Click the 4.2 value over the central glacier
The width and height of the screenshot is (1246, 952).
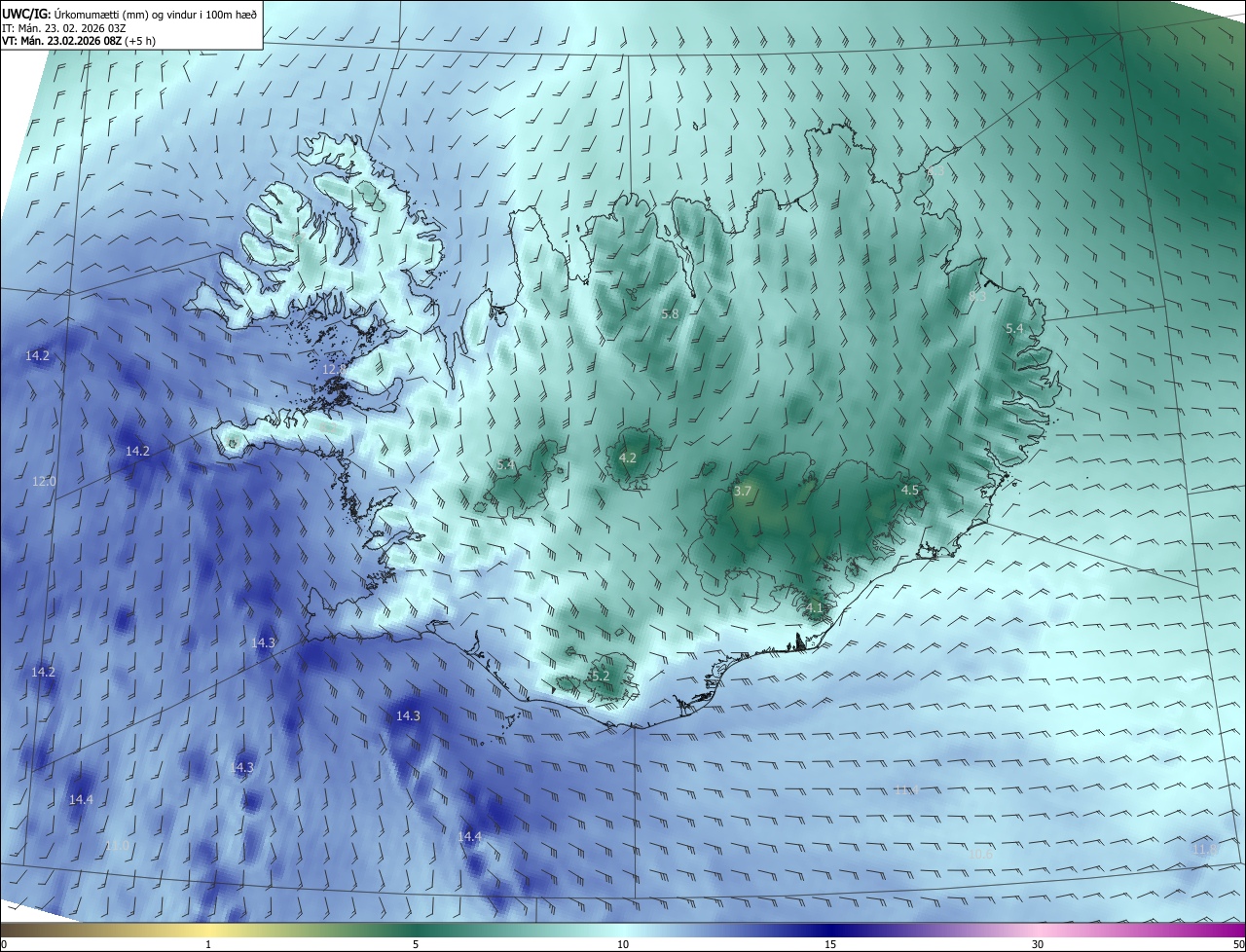[628, 458]
